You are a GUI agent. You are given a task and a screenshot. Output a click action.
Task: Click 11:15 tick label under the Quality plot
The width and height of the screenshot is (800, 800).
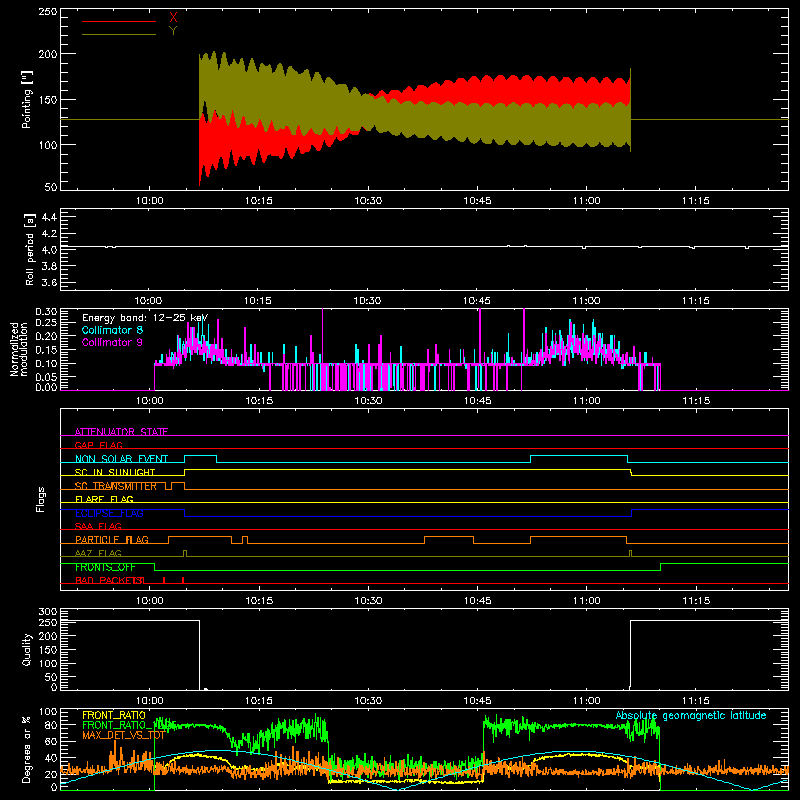point(695,701)
